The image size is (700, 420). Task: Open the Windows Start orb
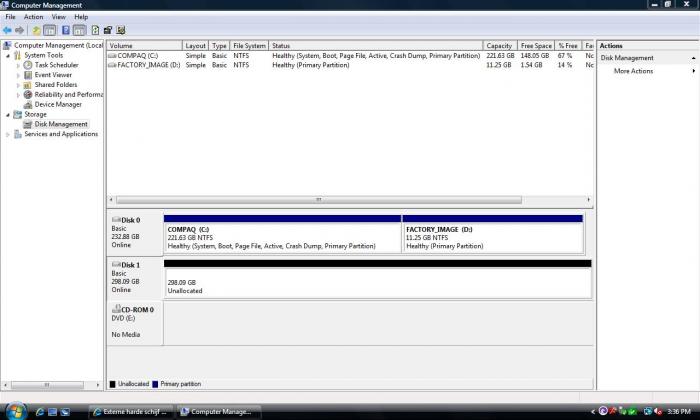16,411
